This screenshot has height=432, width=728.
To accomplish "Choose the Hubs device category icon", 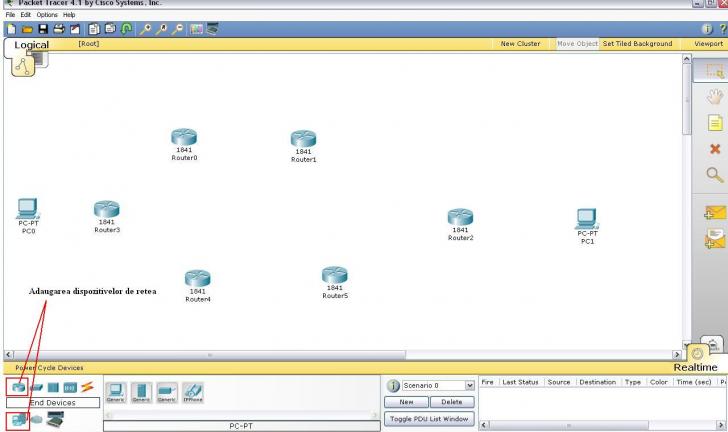I will point(53,387).
